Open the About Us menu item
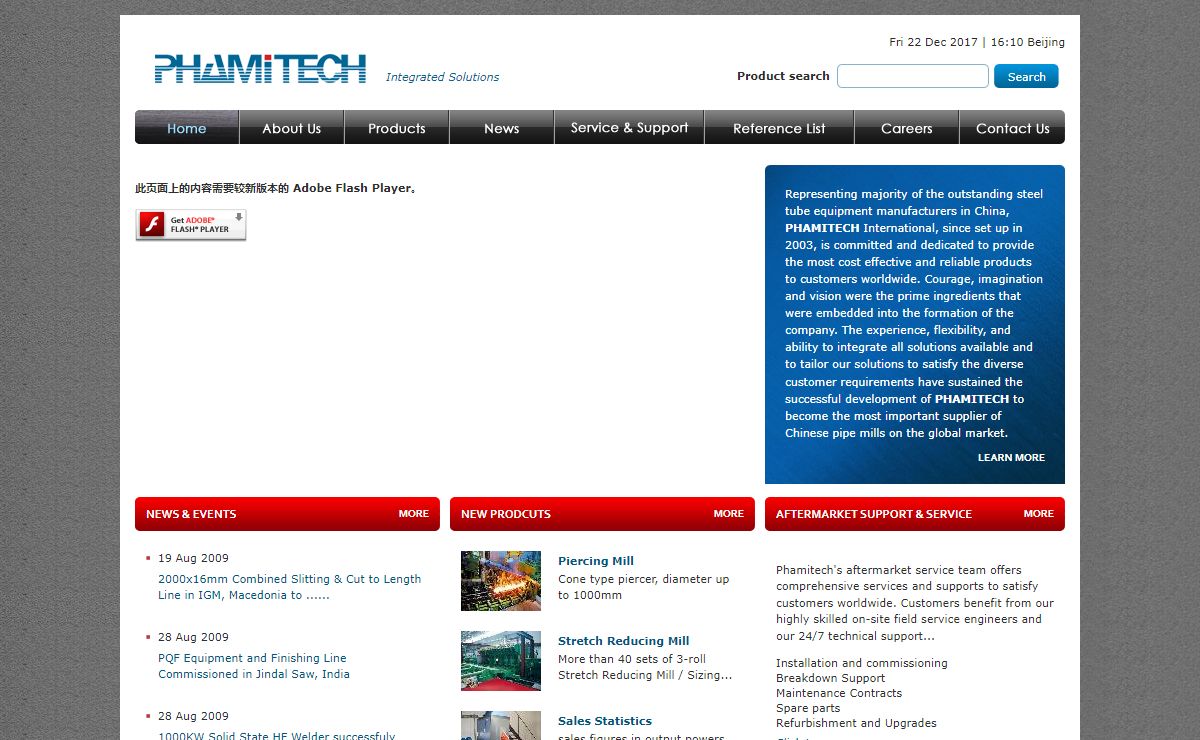1200x740 pixels. pos(292,128)
